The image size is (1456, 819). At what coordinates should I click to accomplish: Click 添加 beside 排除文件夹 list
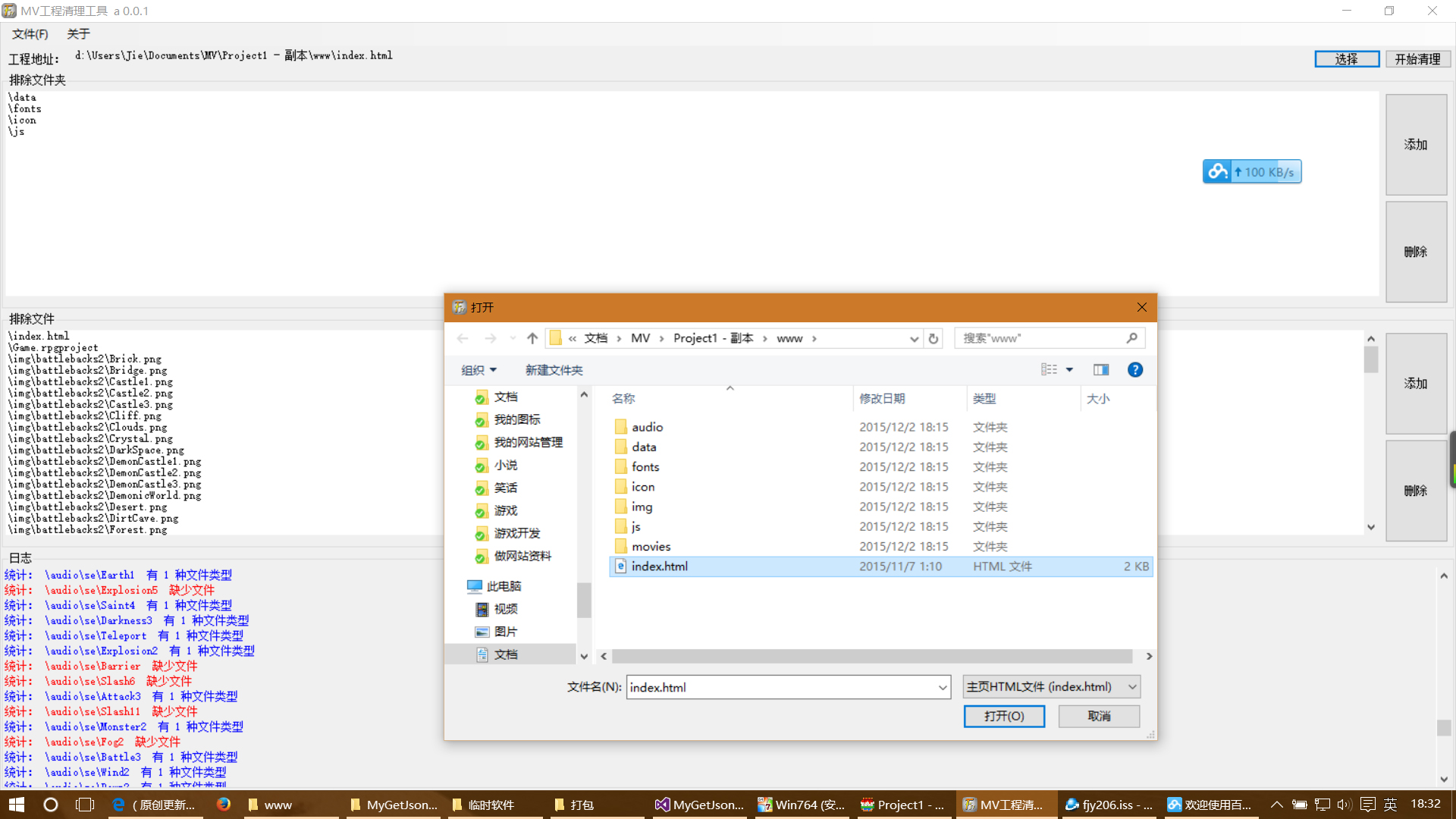coord(1416,145)
